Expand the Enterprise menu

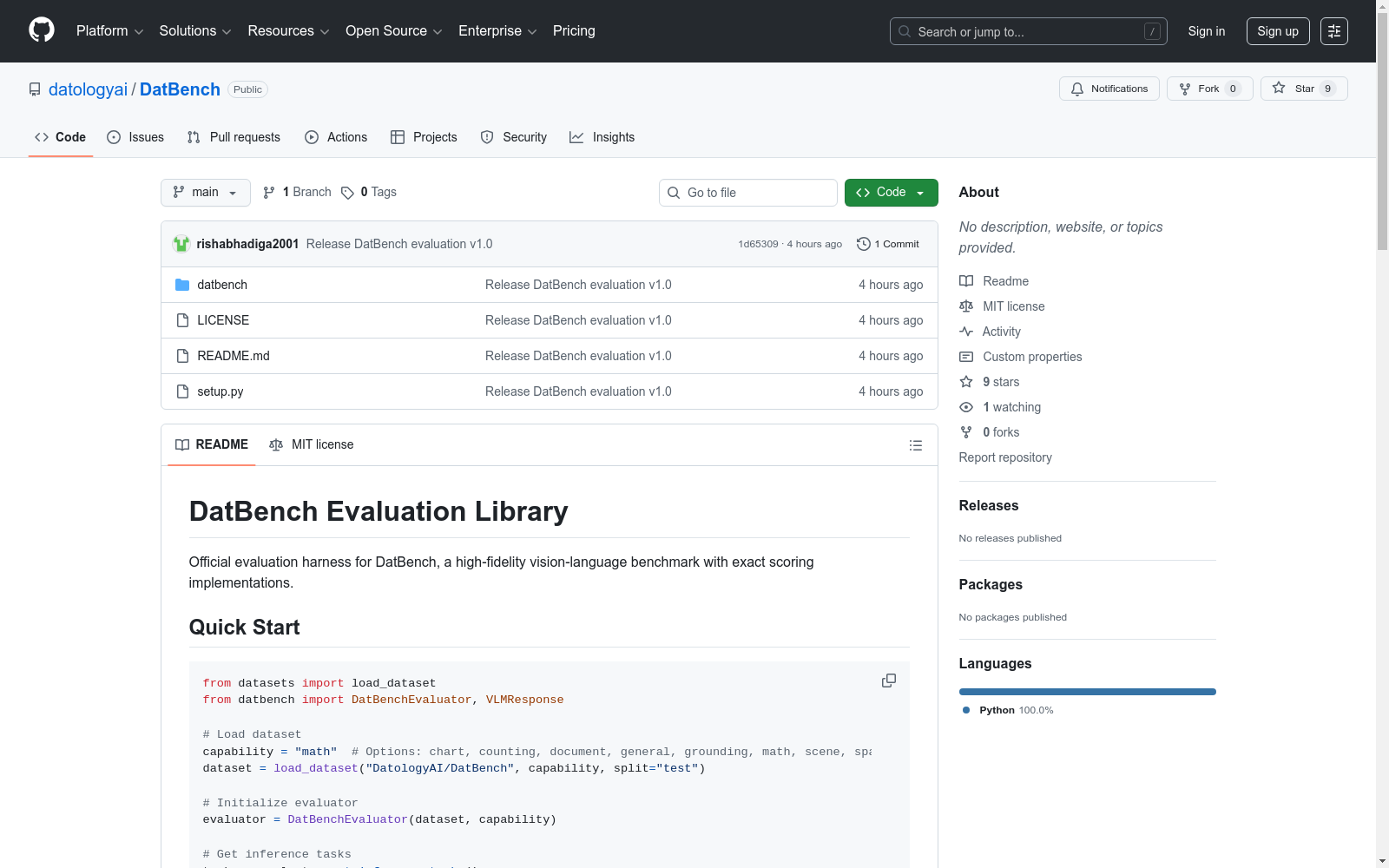(x=497, y=31)
